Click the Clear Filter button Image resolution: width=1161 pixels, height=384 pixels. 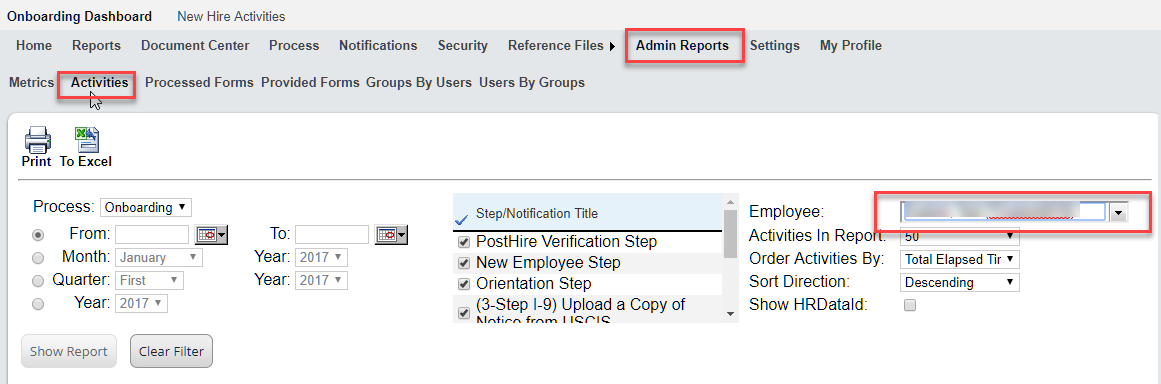pos(171,351)
